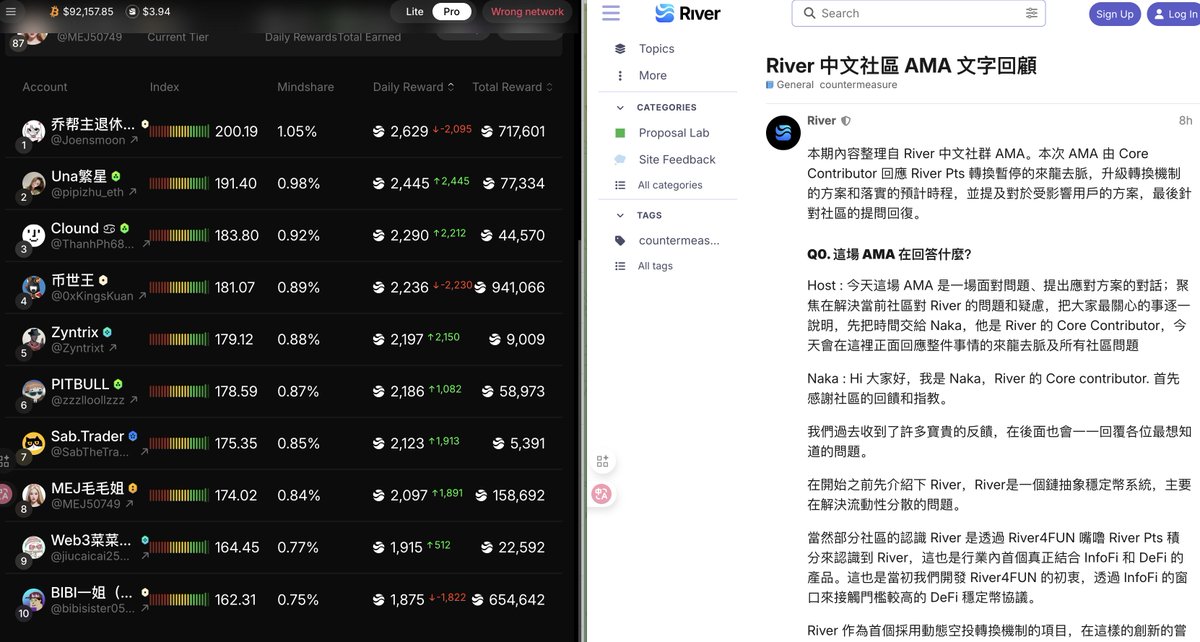The width and height of the screenshot is (1200, 642).
Task: Expand the More sidebar menu
Action: point(652,75)
